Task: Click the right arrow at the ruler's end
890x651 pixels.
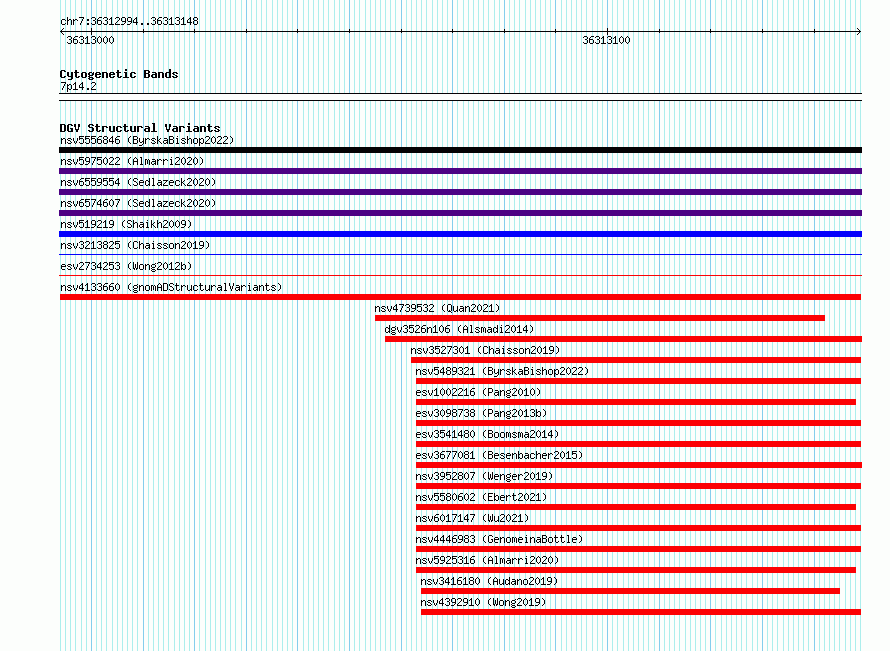Action: 859,32
